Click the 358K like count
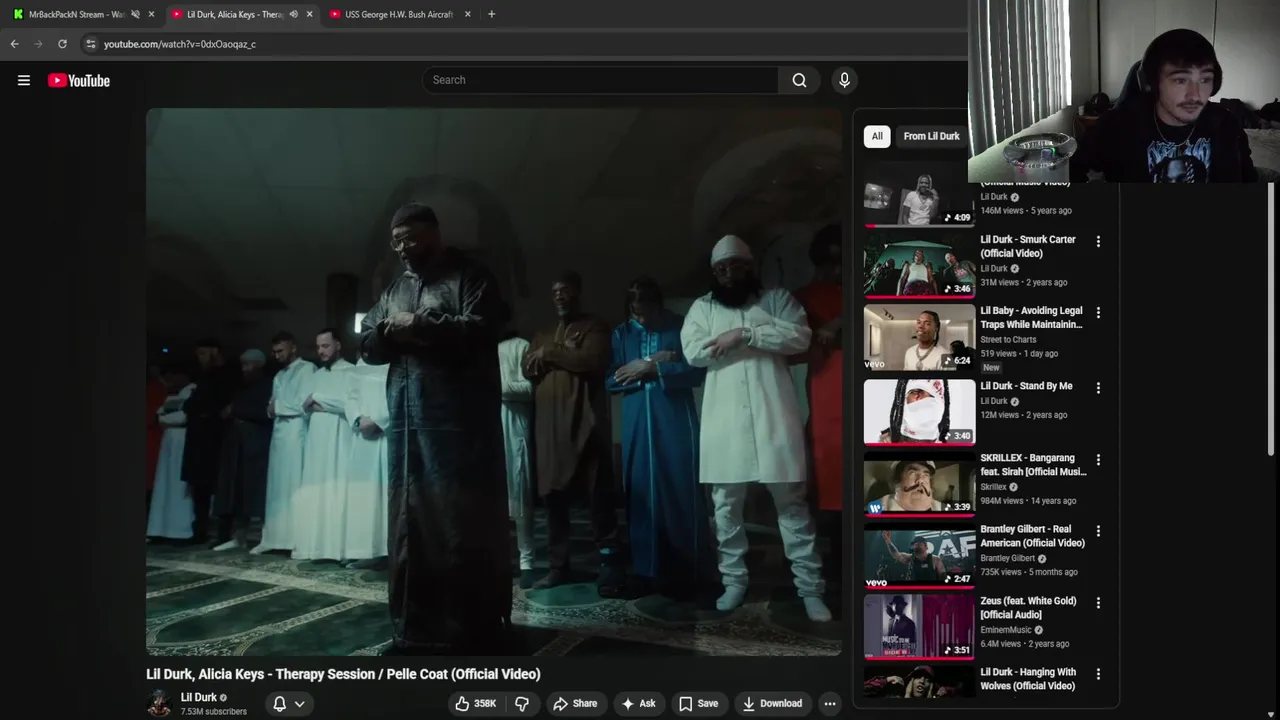The height and width of the screenshot is (720, 1280). pos(485,704)
